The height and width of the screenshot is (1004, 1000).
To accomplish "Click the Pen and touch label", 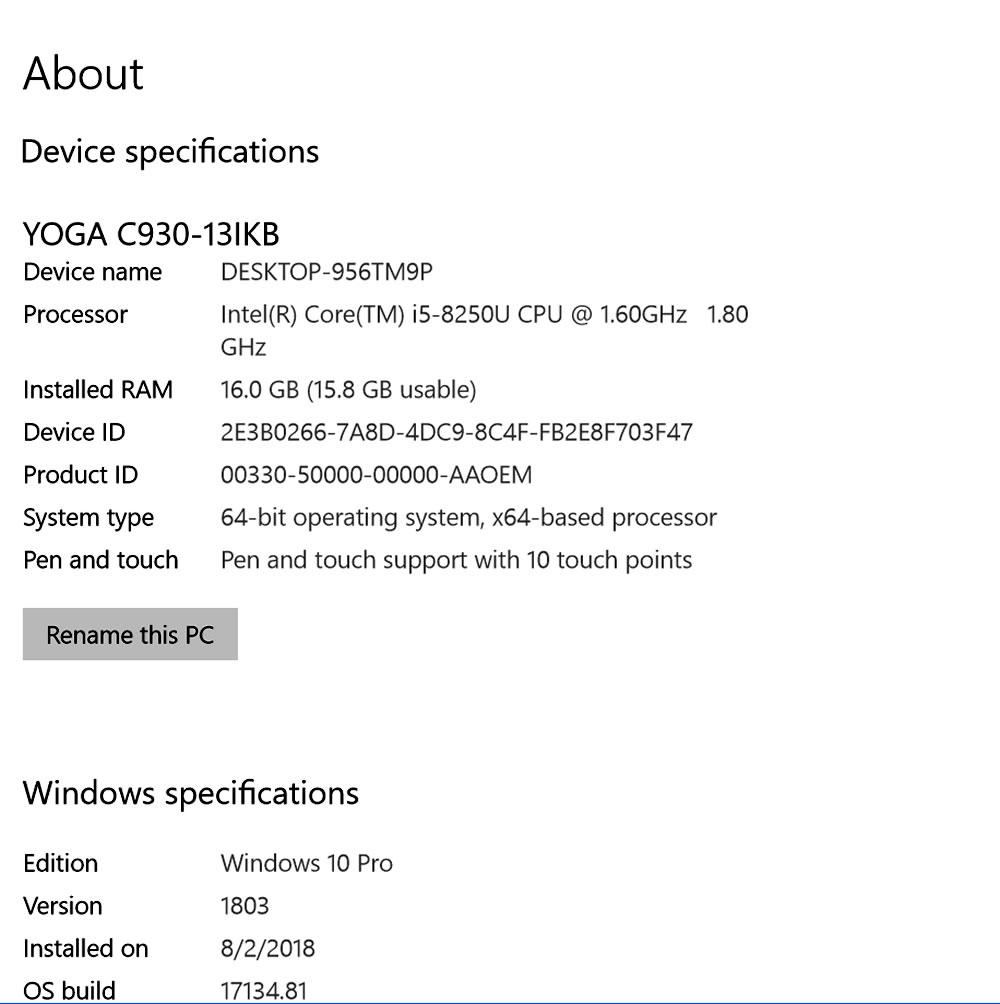I will tap(101, 560).
